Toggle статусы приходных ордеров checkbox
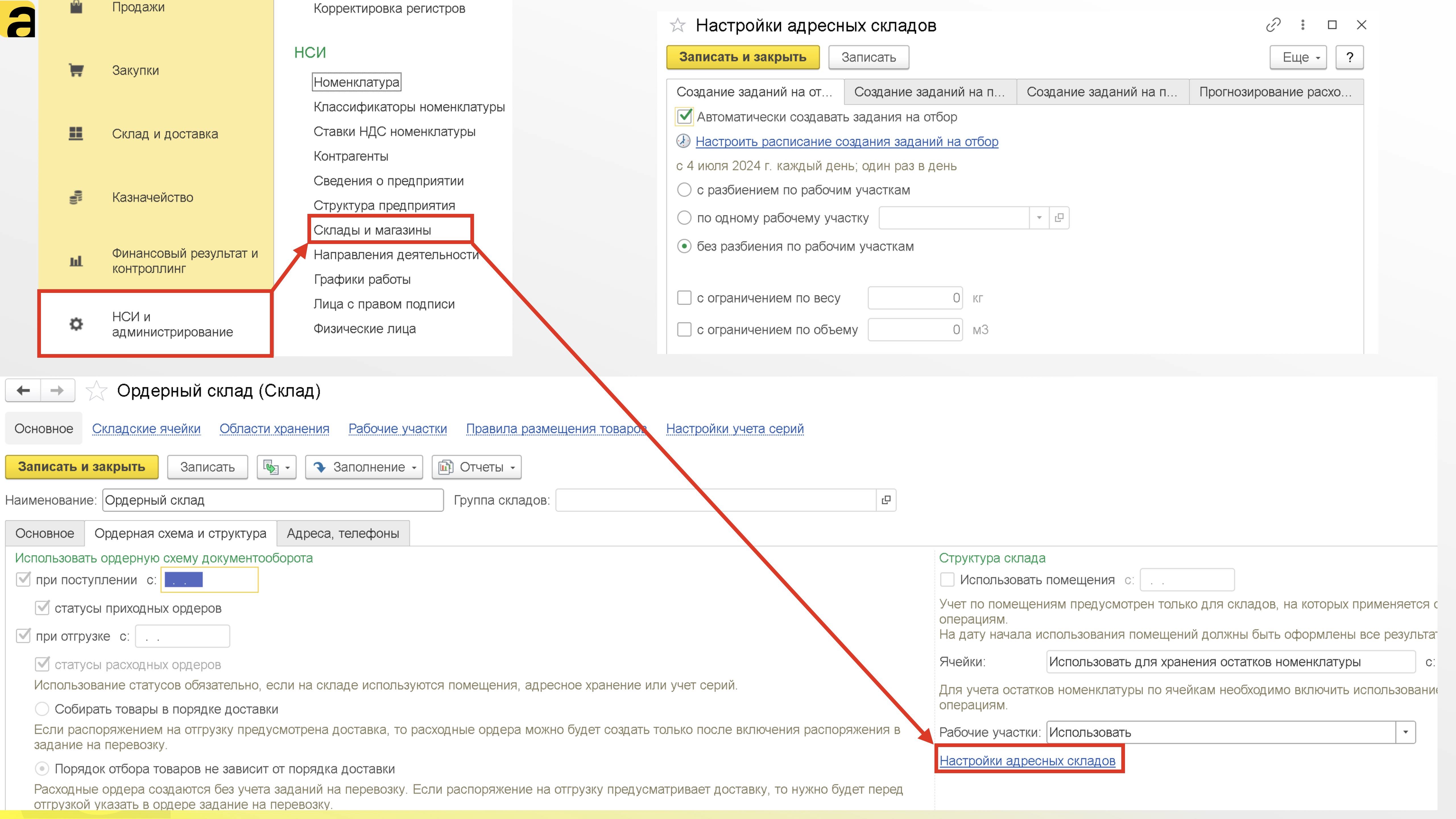1456x819 pixels. pos(42,608)
